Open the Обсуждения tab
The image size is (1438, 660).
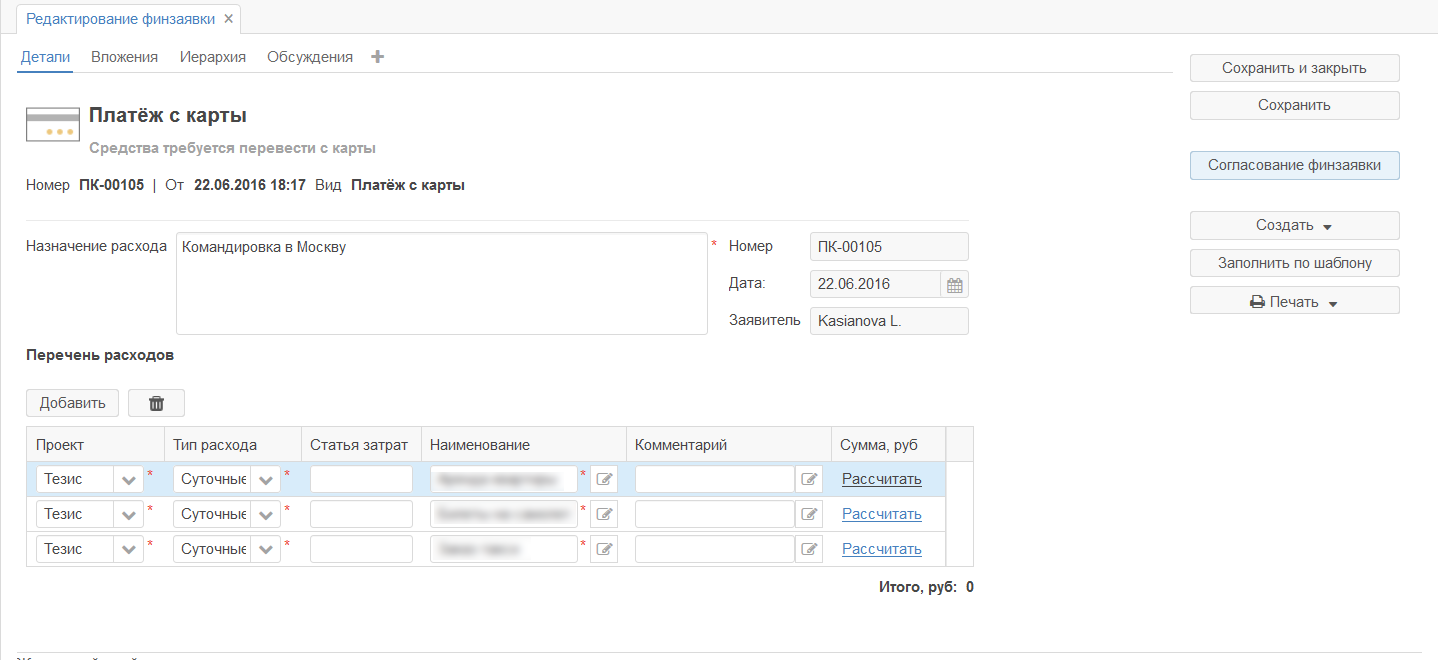(310, 57)
